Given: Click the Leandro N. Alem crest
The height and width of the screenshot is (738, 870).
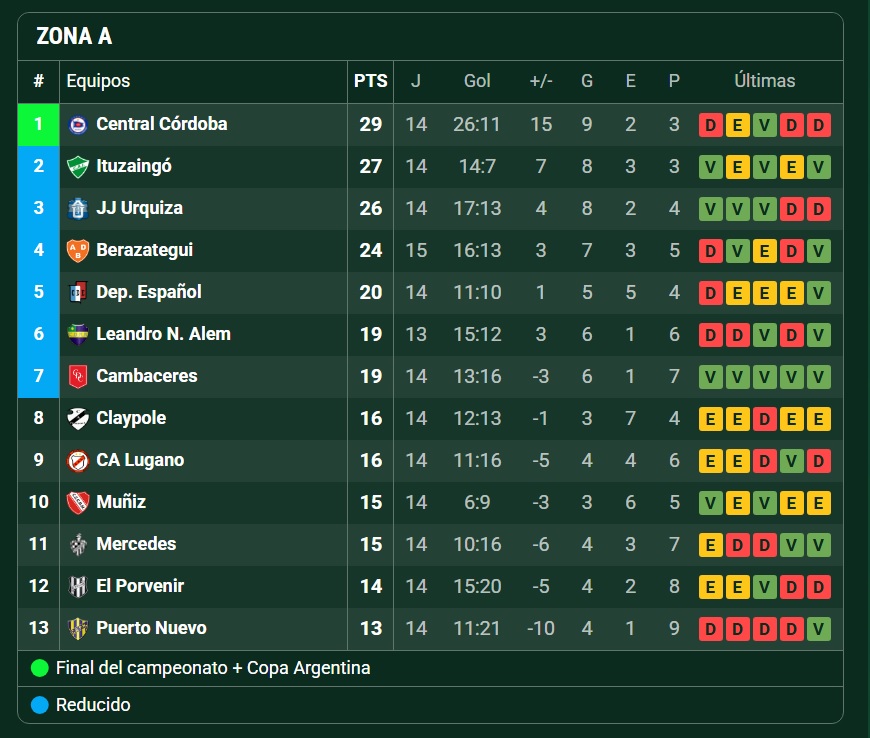Looking at the screenshot, I should (78, 335).
